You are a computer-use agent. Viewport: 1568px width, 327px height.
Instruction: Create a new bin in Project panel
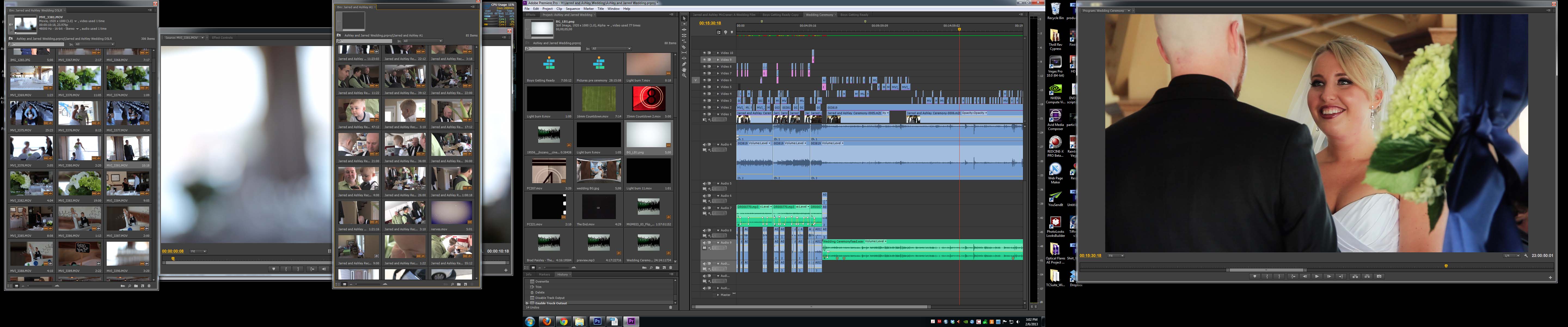point(657,268)
